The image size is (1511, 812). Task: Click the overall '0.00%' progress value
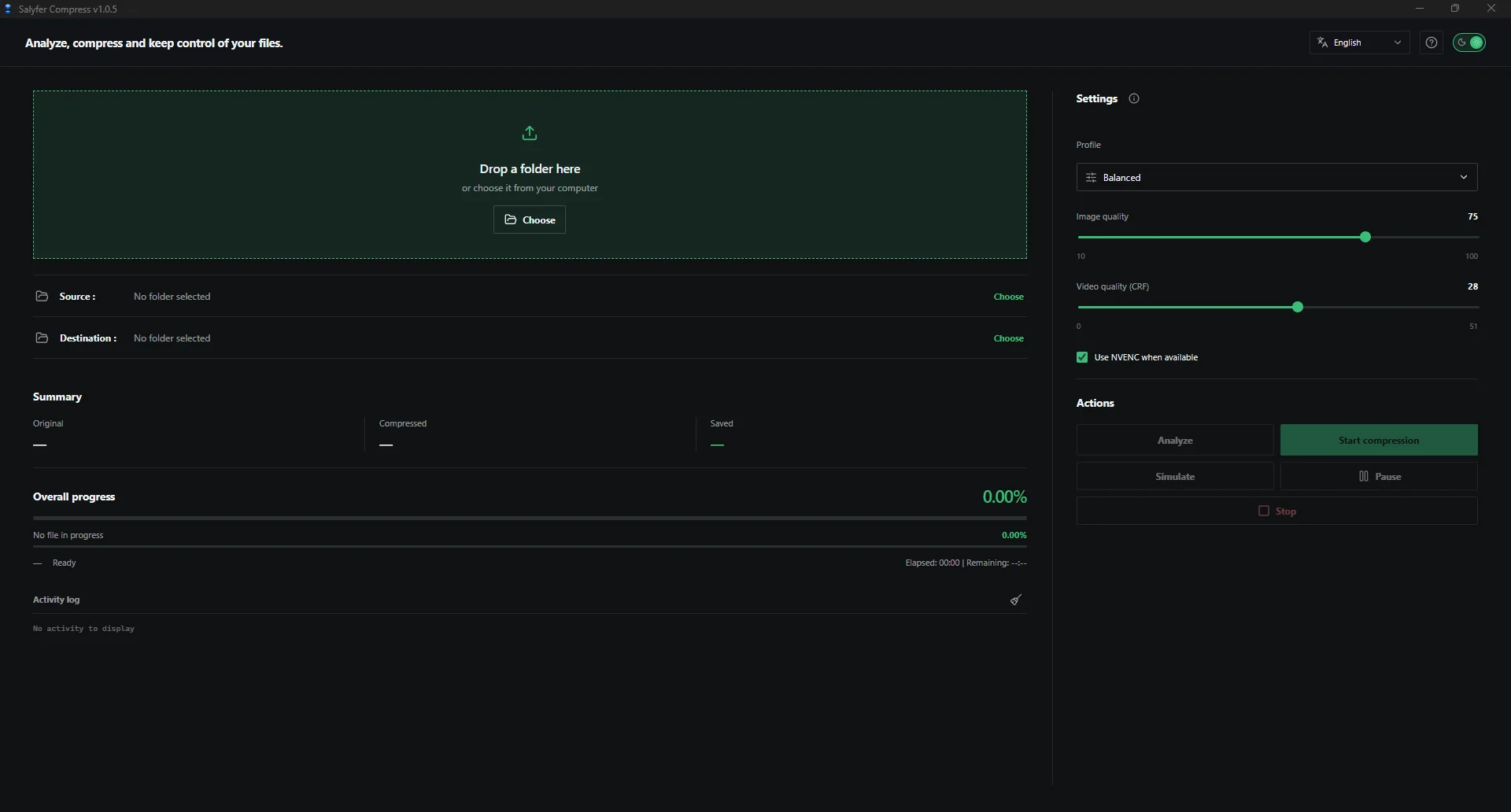pos(1004,496)
